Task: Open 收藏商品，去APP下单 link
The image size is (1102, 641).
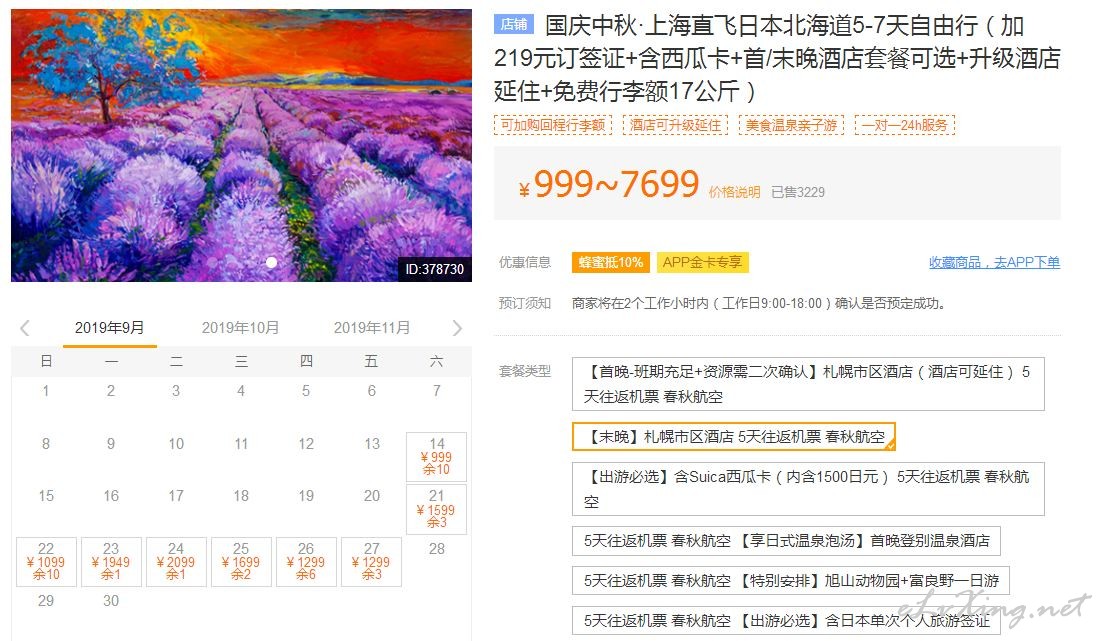Action: 994,262
